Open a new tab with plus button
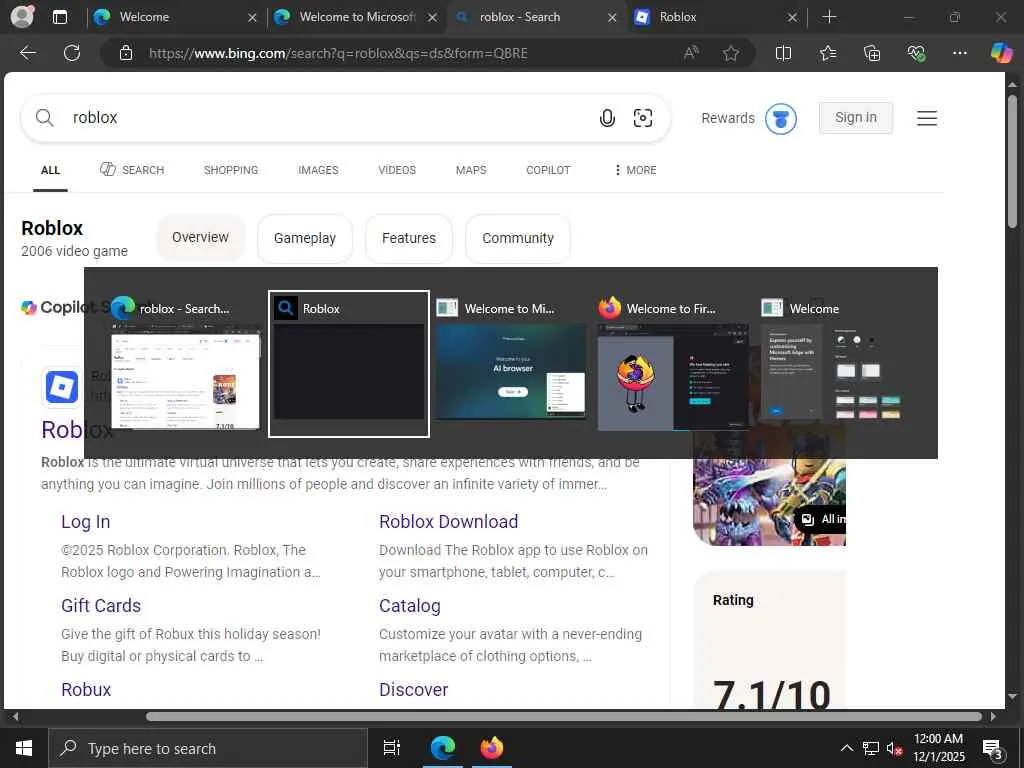 click(x=829, y=17)
